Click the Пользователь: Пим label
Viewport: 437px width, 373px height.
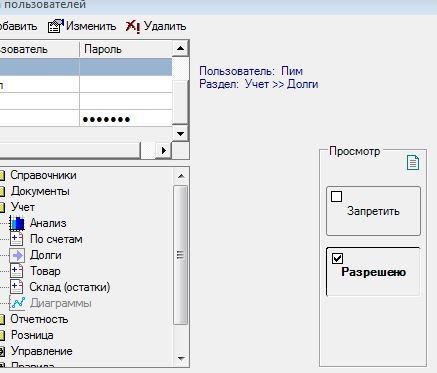coord(251,71)
